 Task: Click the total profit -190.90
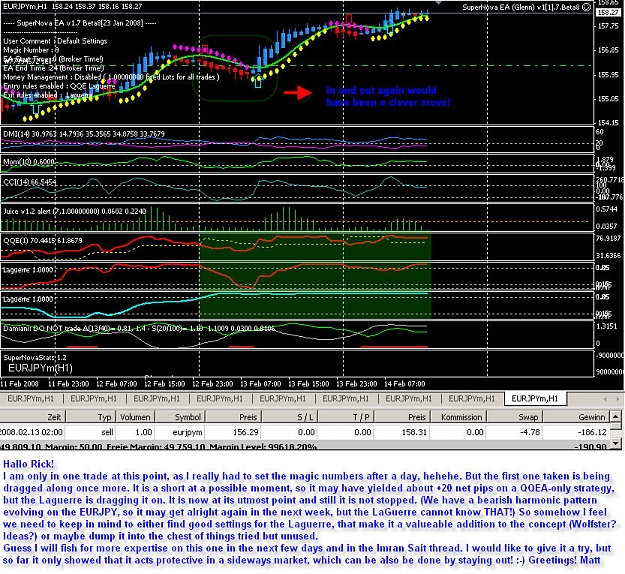pyautogui.click(x=591, y=446)
